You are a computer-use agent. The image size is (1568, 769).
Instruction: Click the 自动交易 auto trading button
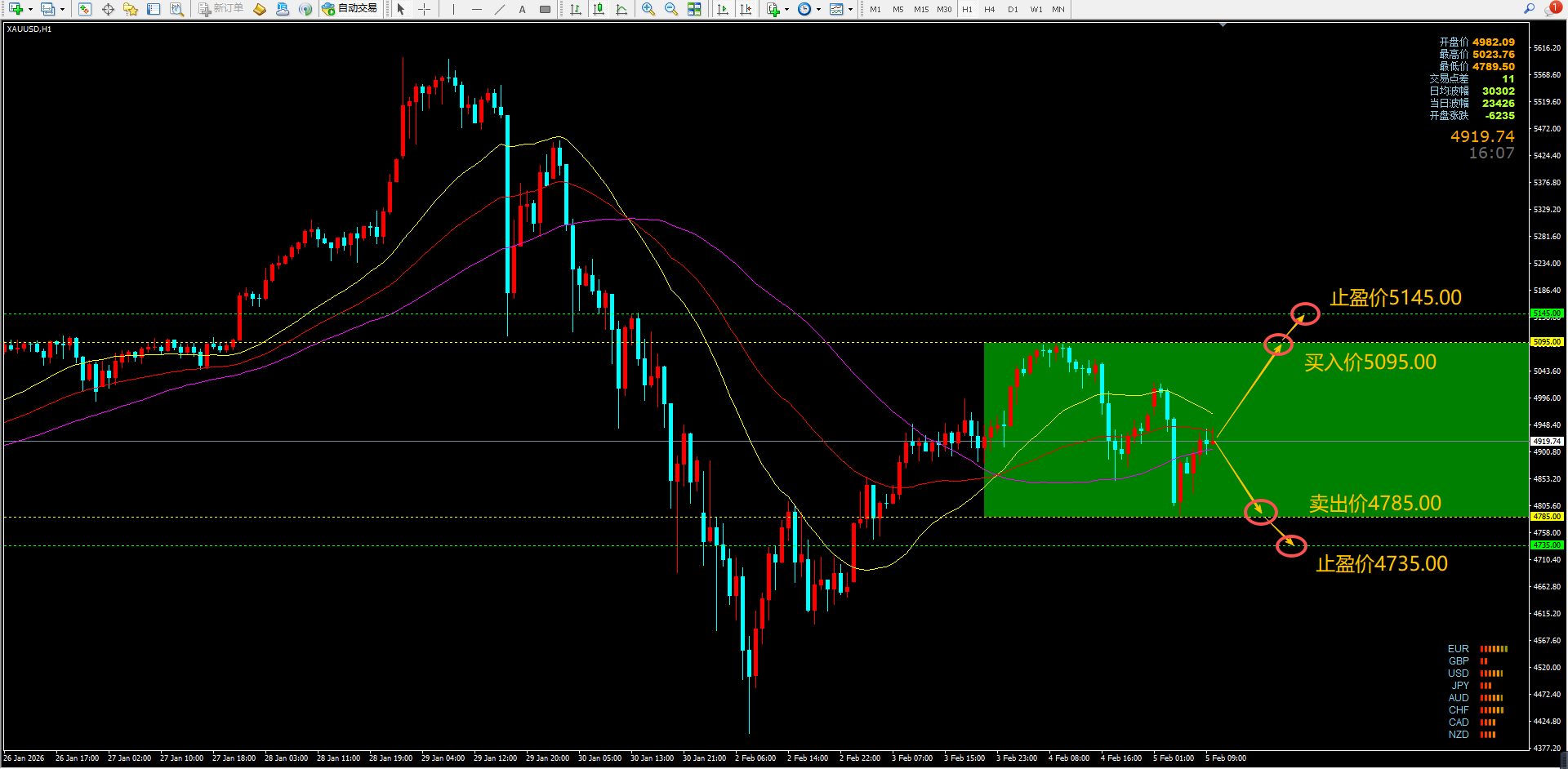tap(350, 9)
